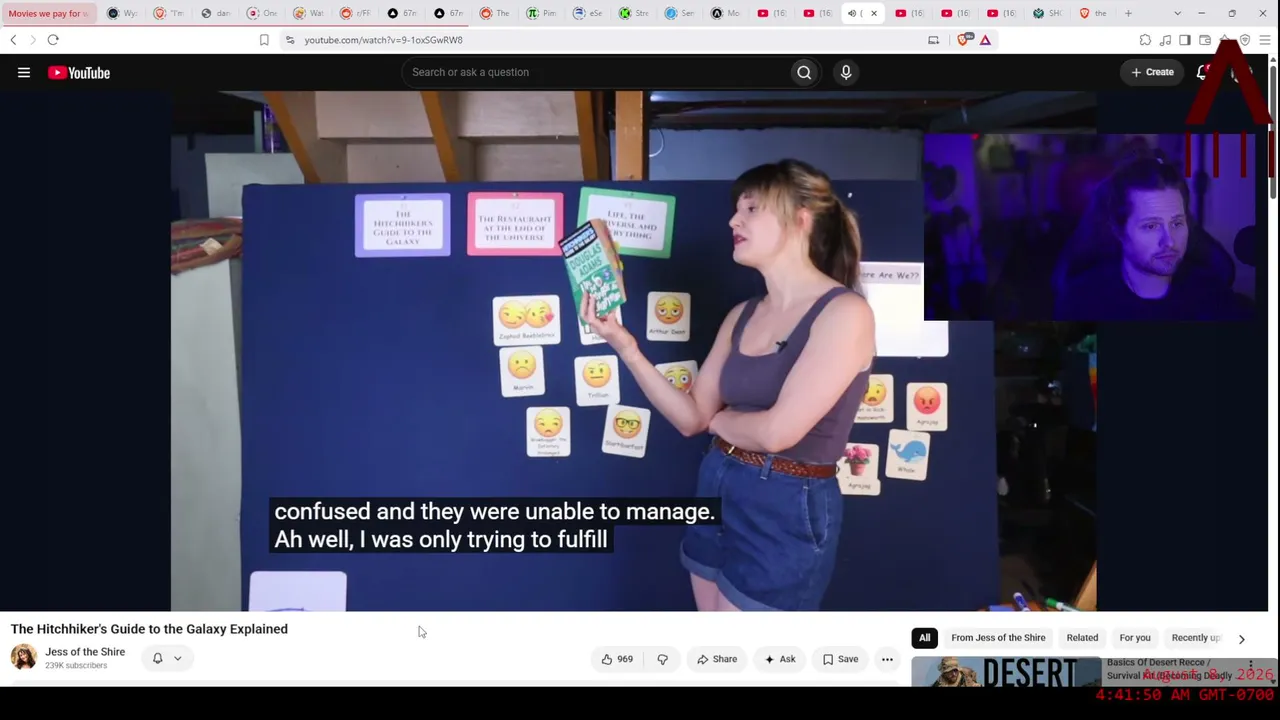Toggle browser sidebar panel icon
The height and width of the screenshot is (720, 1280).
click(x=1185, y=40)
